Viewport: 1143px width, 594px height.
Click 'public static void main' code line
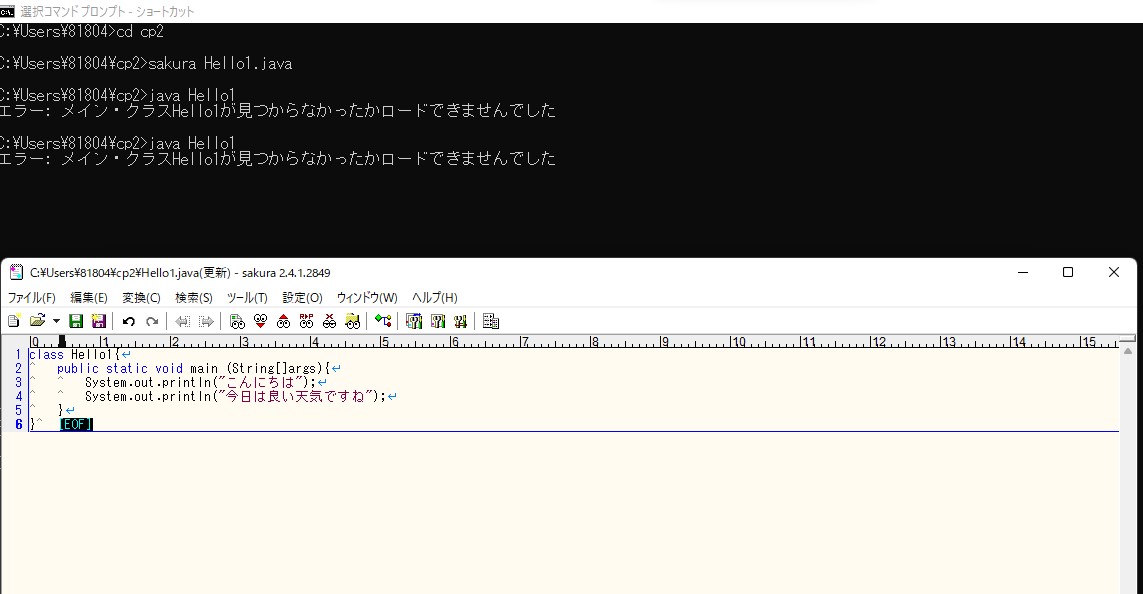(193, 369)
